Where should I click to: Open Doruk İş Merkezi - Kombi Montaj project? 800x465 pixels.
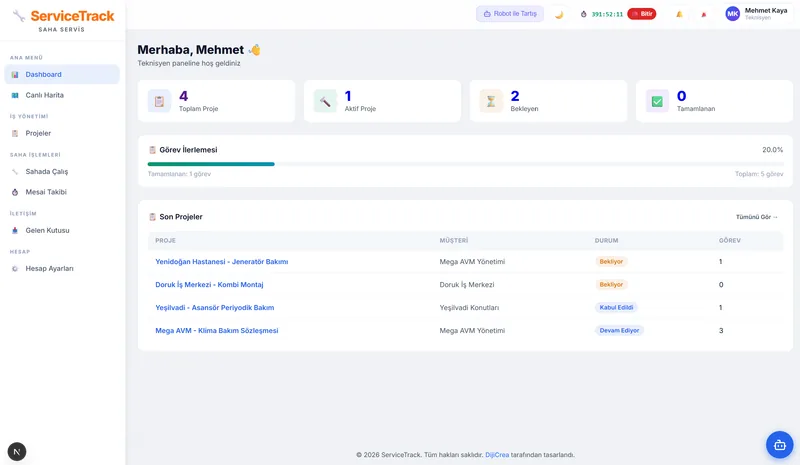click(x=209, y=284)
